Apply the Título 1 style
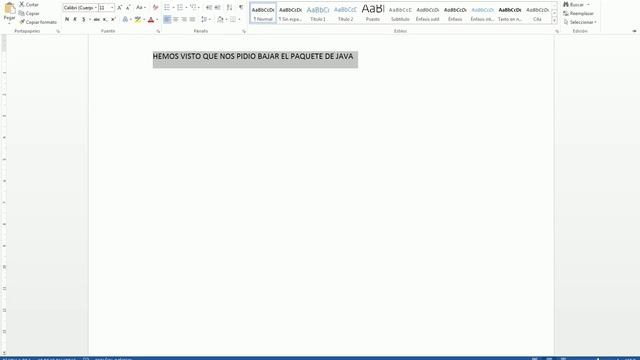The height and width of the screenshot is (360, 640). 318,13
